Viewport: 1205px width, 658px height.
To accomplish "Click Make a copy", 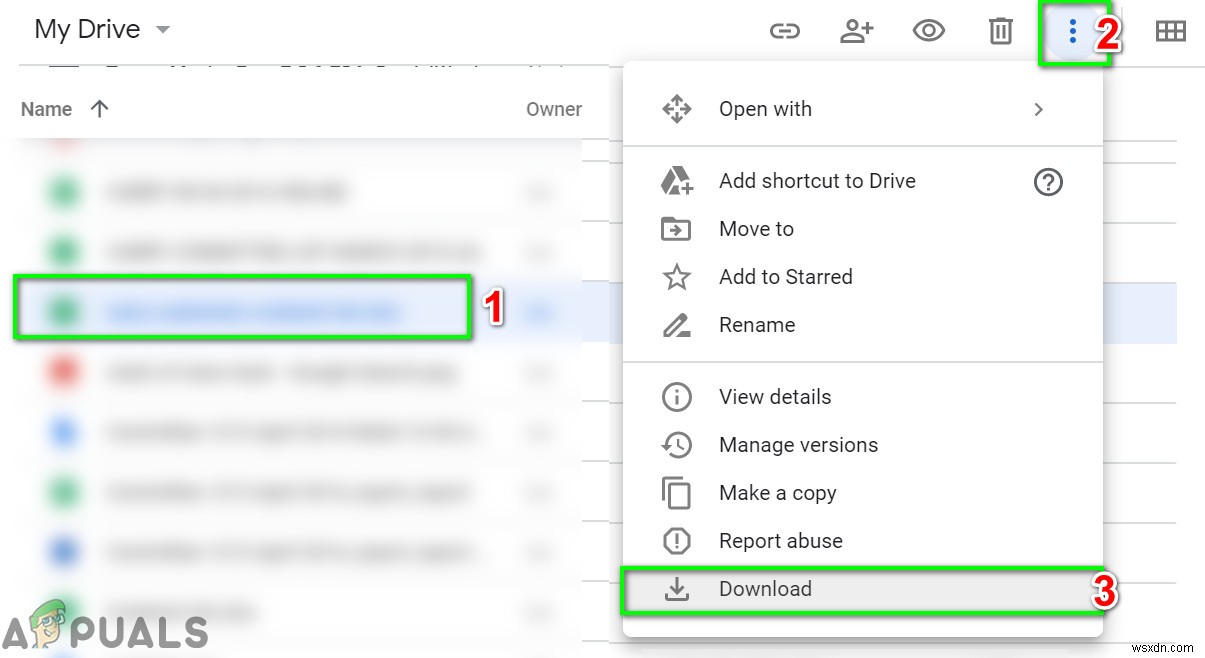I will pyautogui.click(x=779, y=493).
